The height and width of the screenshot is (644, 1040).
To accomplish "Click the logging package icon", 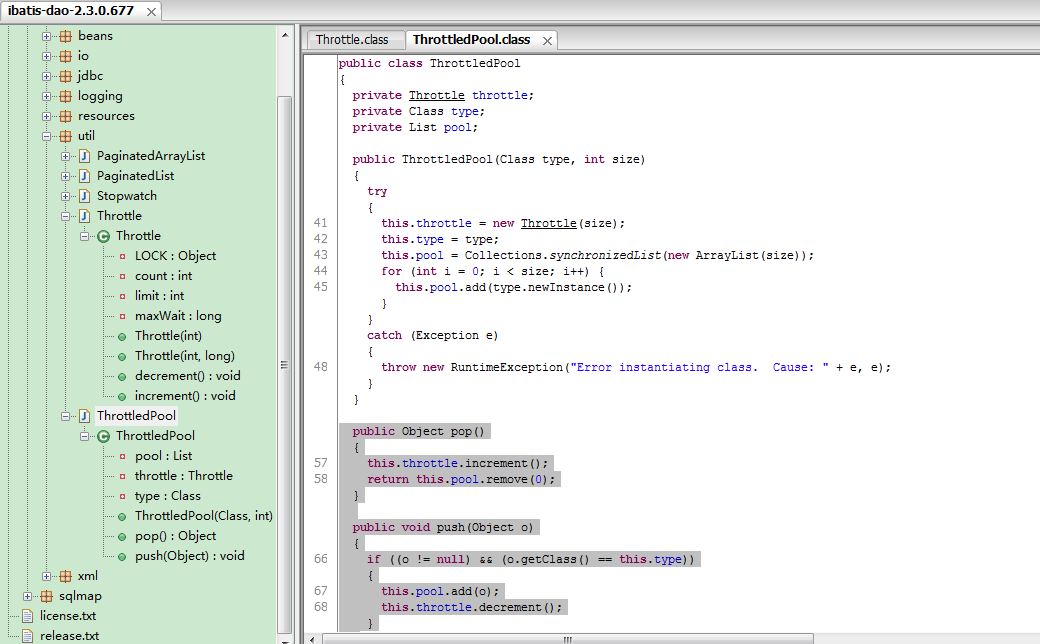I will pyautogui.click(x=65, y=96).
